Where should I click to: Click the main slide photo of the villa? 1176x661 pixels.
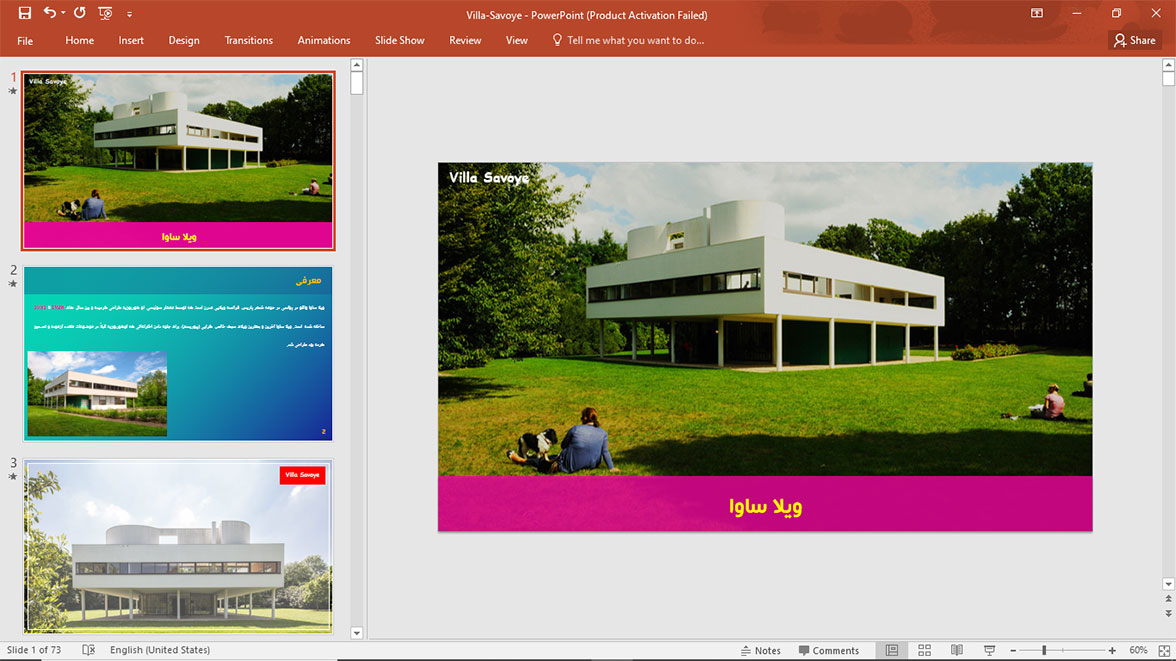click(765, 319)
